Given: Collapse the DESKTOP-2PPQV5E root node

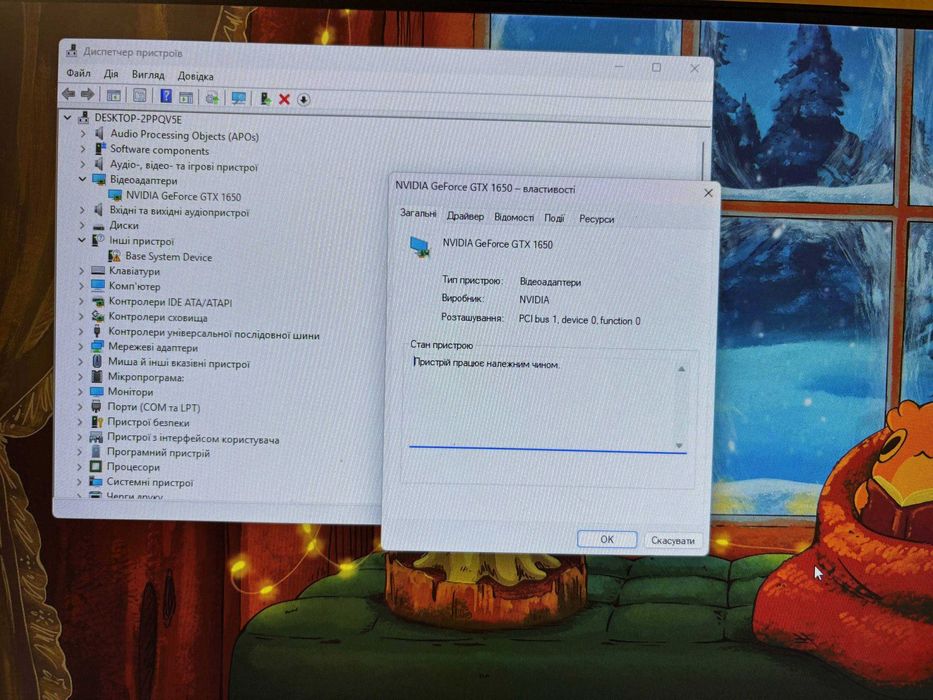Looking at the screenshot, I should click(x=67, y=117).
